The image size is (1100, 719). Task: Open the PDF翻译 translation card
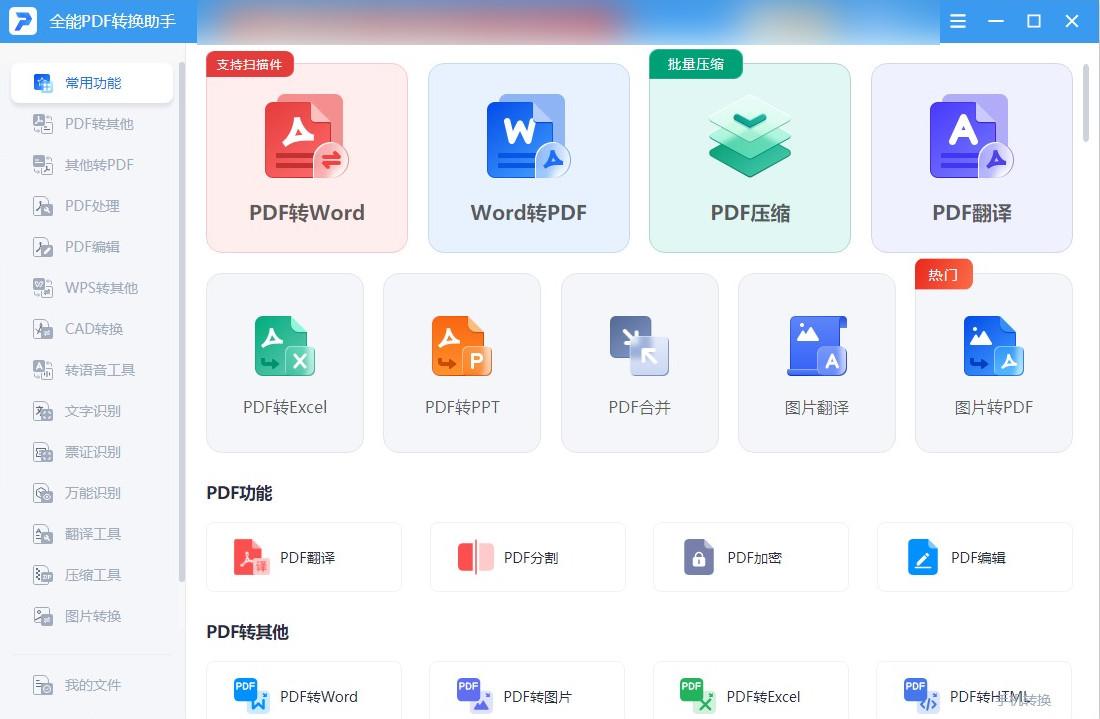971,157
